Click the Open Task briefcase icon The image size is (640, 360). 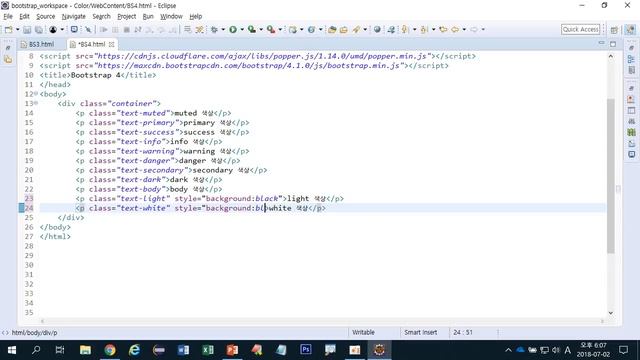click(344, 29)
